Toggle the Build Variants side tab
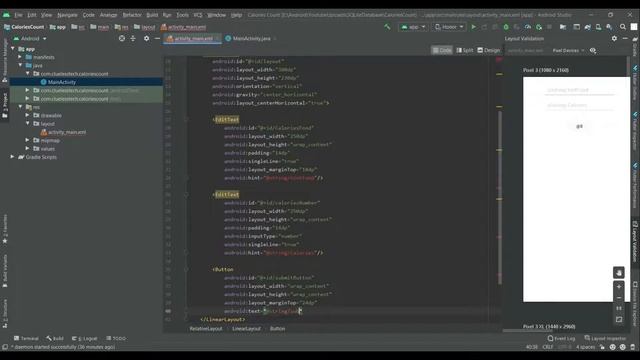 click(x=4, y=271)
